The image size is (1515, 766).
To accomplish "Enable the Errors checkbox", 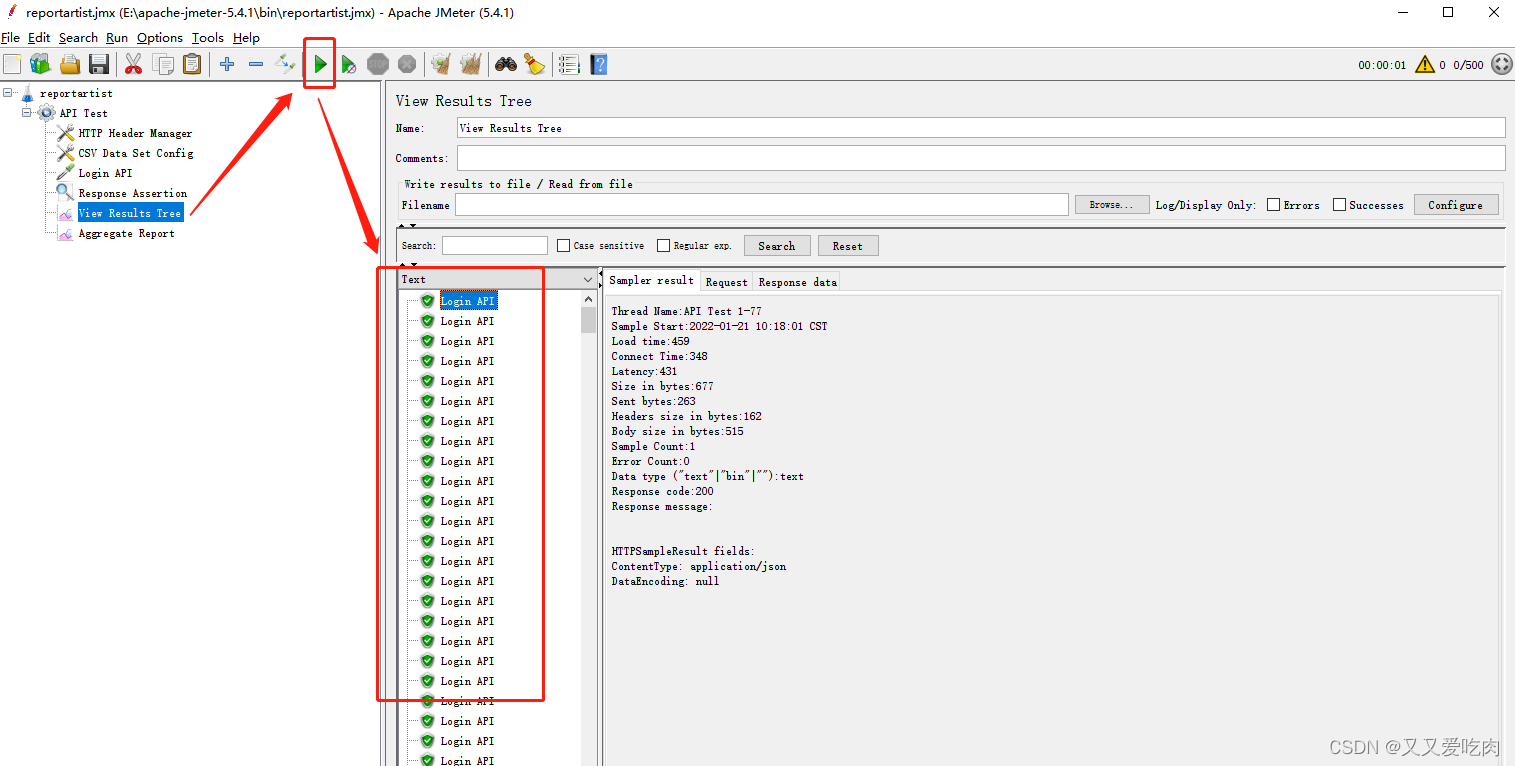I will (1273, 205).
